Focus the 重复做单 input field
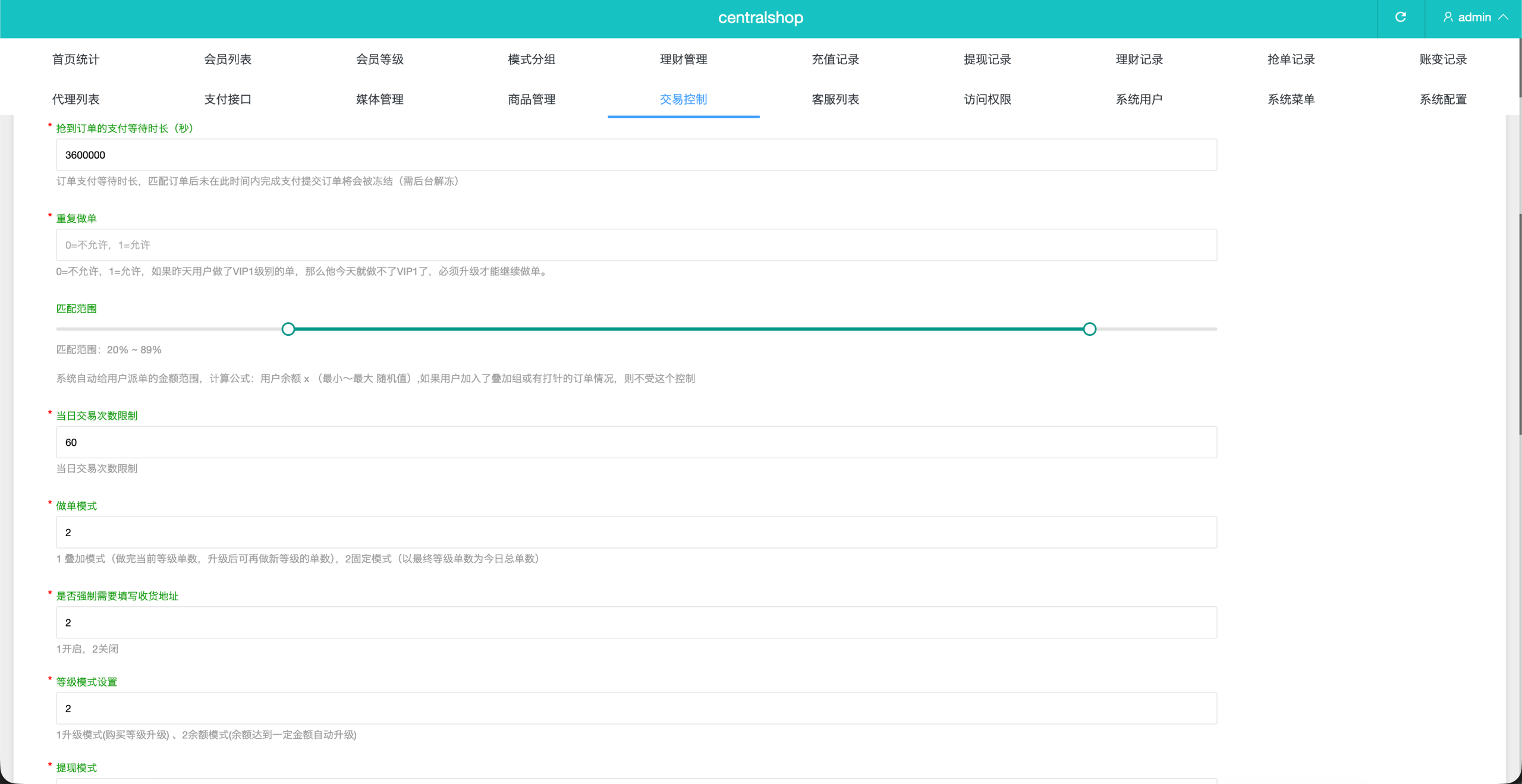Image resolution: width=1522 pixels, height=784 pixels. pyautogui.click(x=636, y=245)
